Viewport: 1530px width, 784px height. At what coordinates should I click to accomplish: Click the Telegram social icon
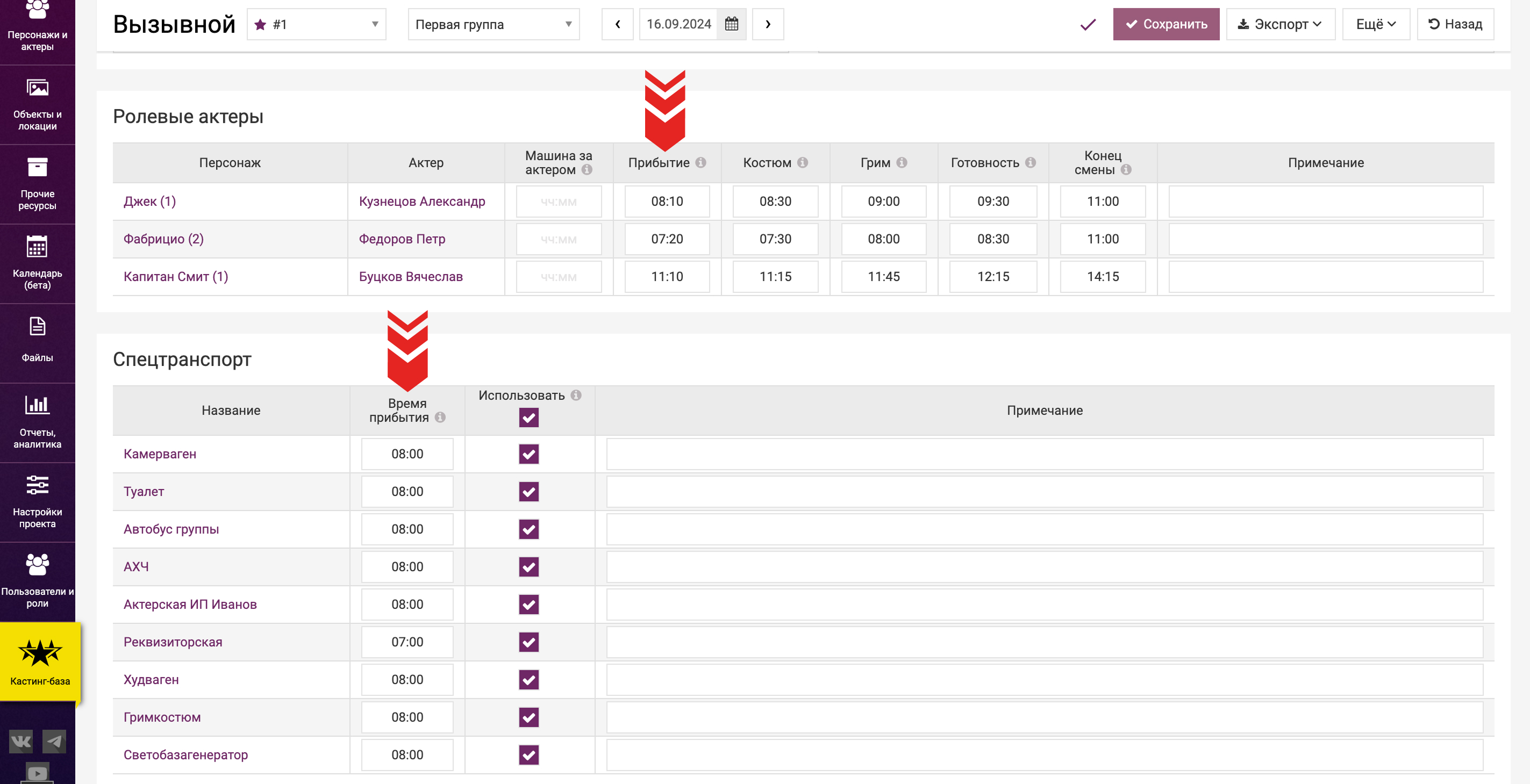pyautogui.click(x=54, y=741)
